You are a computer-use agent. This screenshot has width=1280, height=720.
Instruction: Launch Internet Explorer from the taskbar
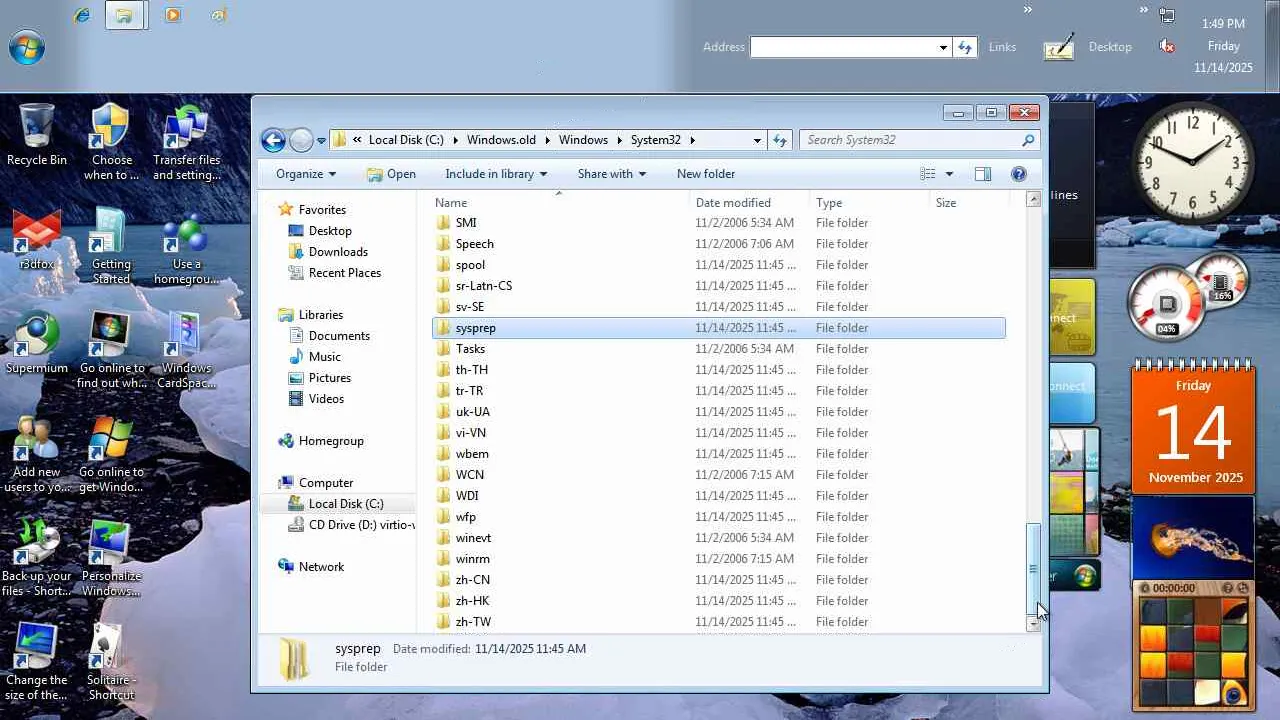(x=82, y=15)
